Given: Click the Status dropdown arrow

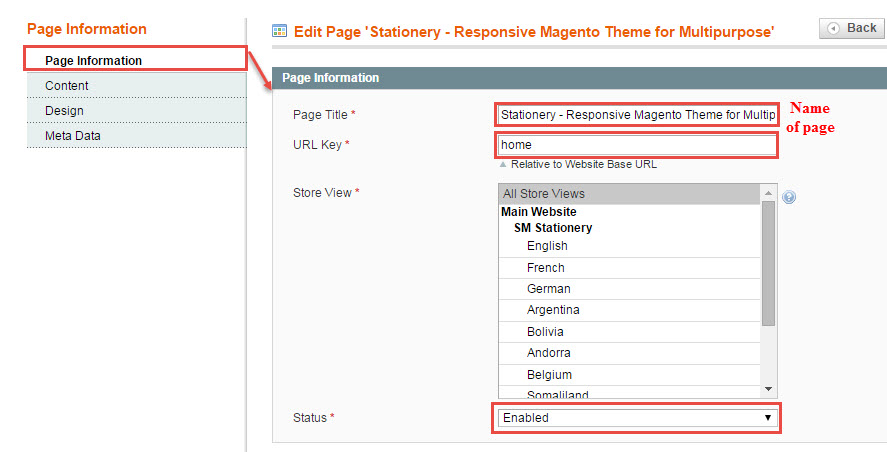Looking at the screenshot, I should pyautogui.click(x=768, y=418).
